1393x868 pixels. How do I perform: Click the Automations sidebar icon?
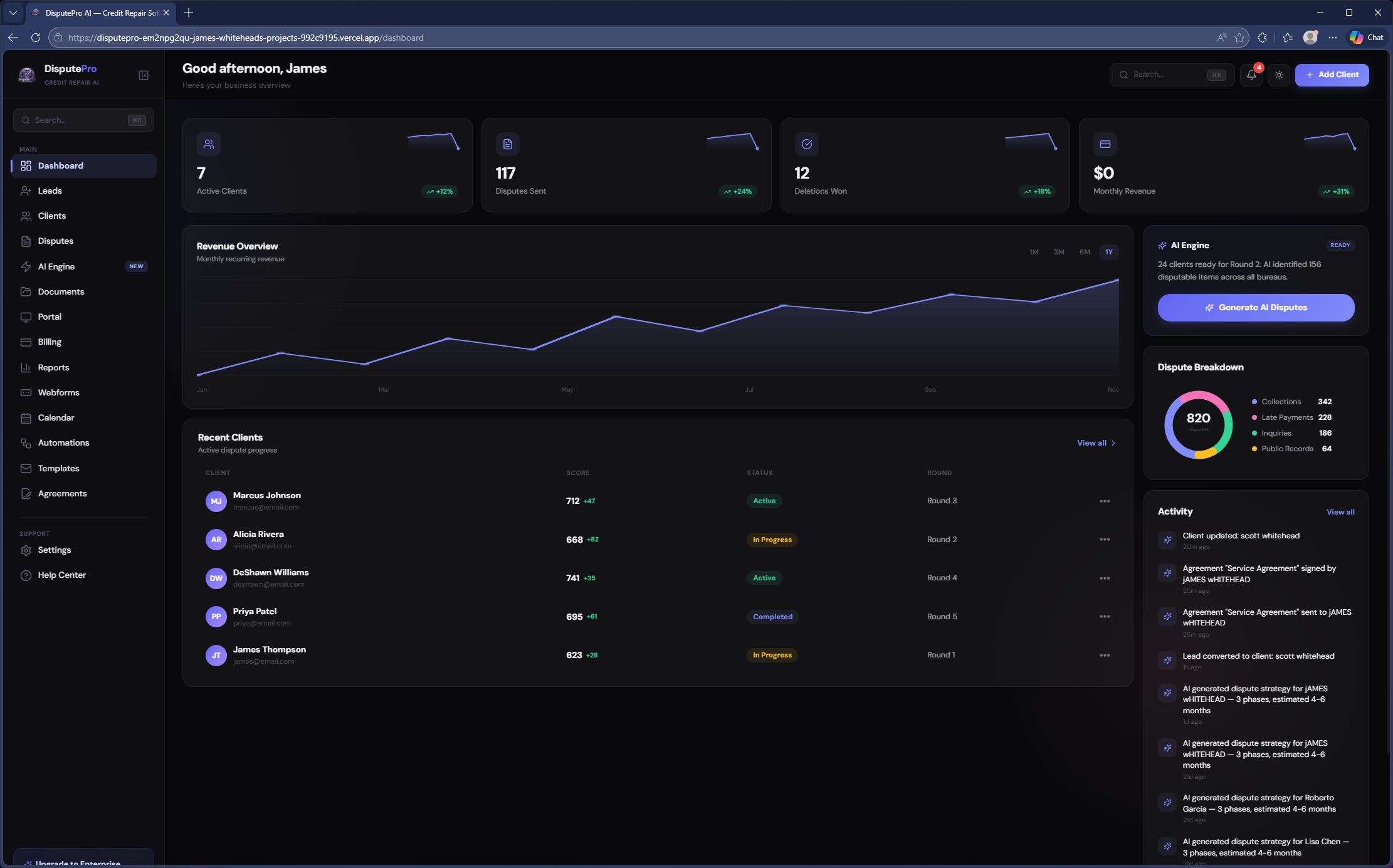tap(26, 442)
